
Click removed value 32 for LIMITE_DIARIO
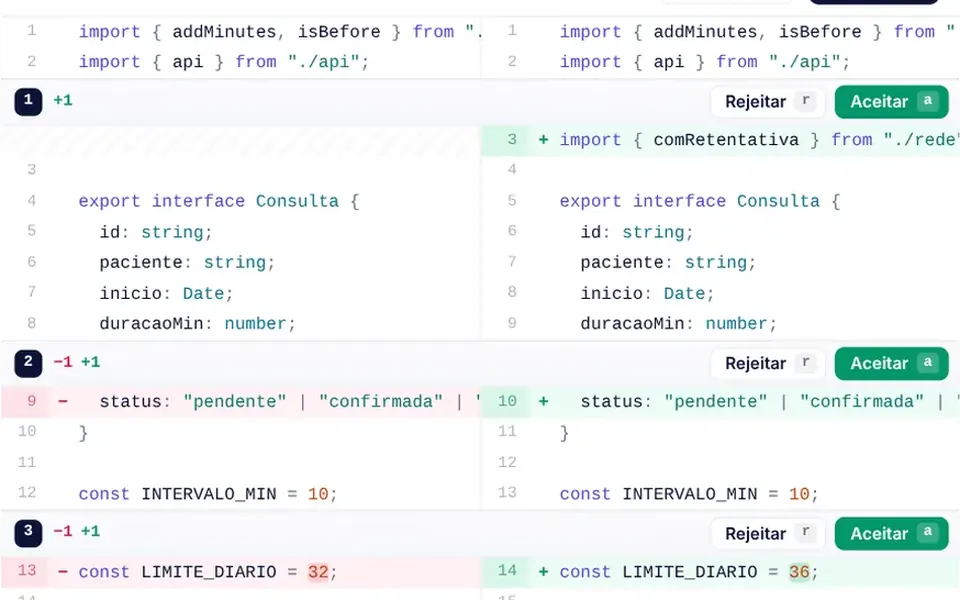[x=318, y=572]
